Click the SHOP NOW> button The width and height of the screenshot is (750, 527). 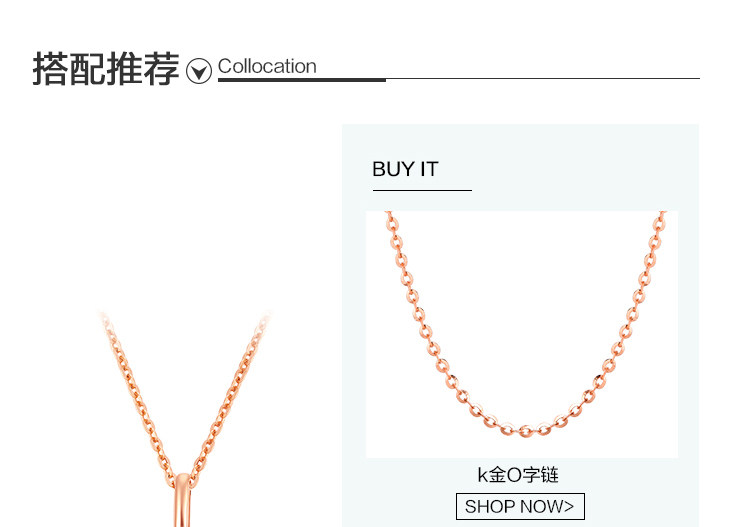[520, 506]
